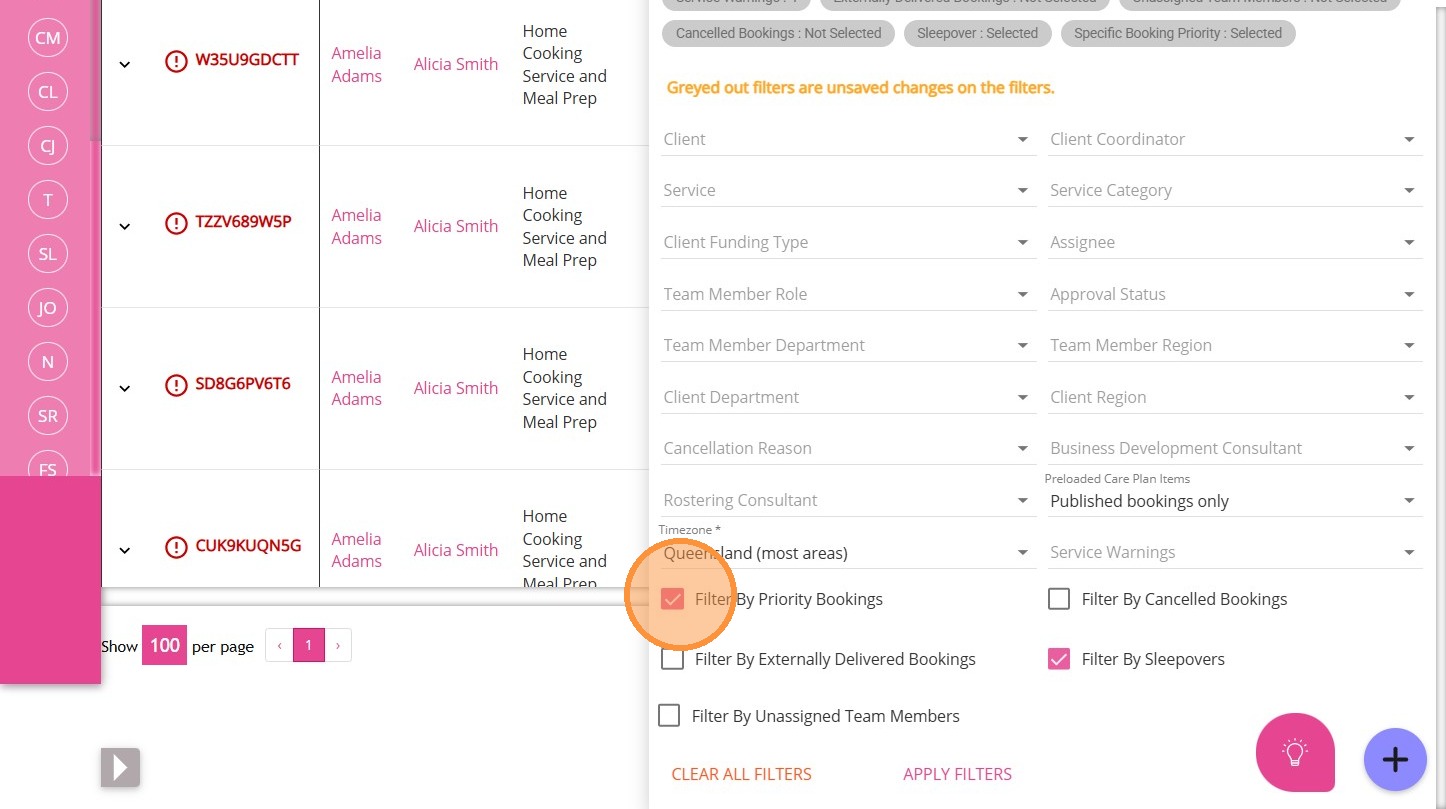Open the JO avatar in sidebar
The width and height of the screenshot is (1446, 809).
click(x=47, y=308)
